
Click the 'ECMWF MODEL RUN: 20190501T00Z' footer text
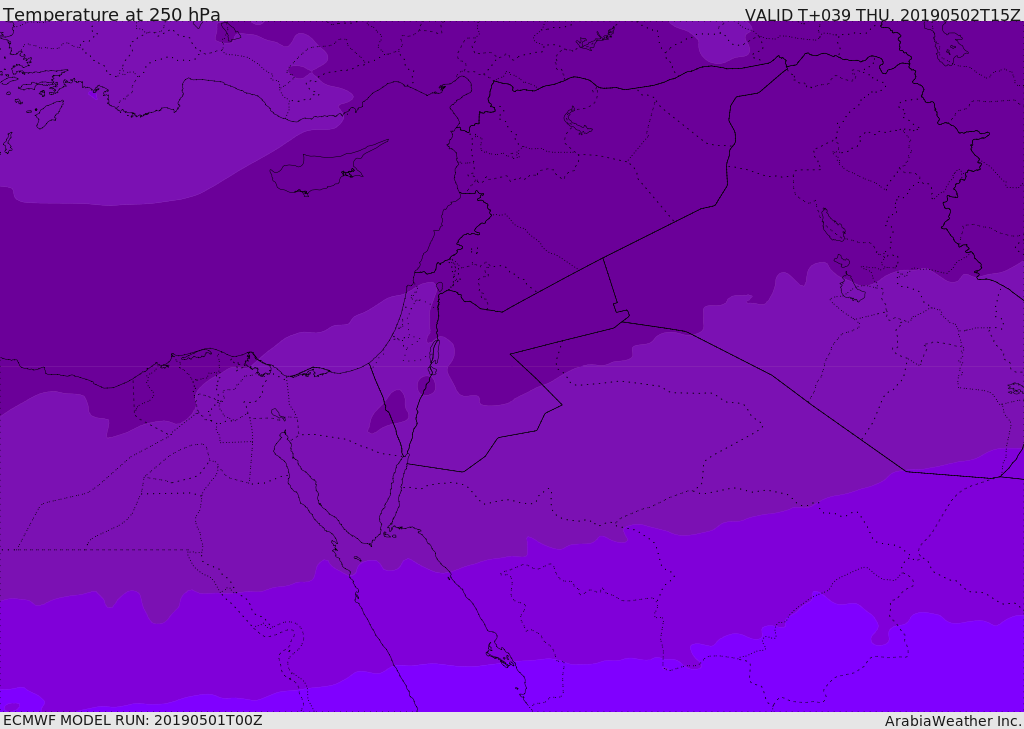(133, 720)
